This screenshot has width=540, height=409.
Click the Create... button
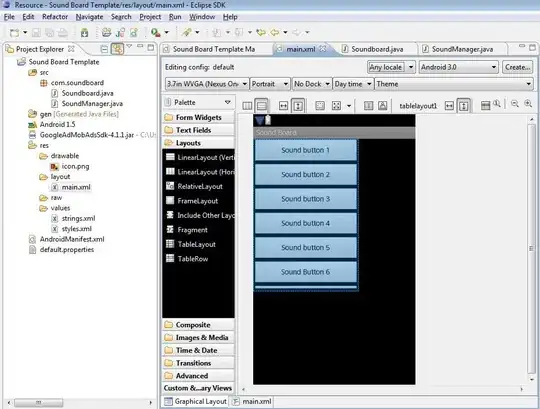[x=518, y=67]
